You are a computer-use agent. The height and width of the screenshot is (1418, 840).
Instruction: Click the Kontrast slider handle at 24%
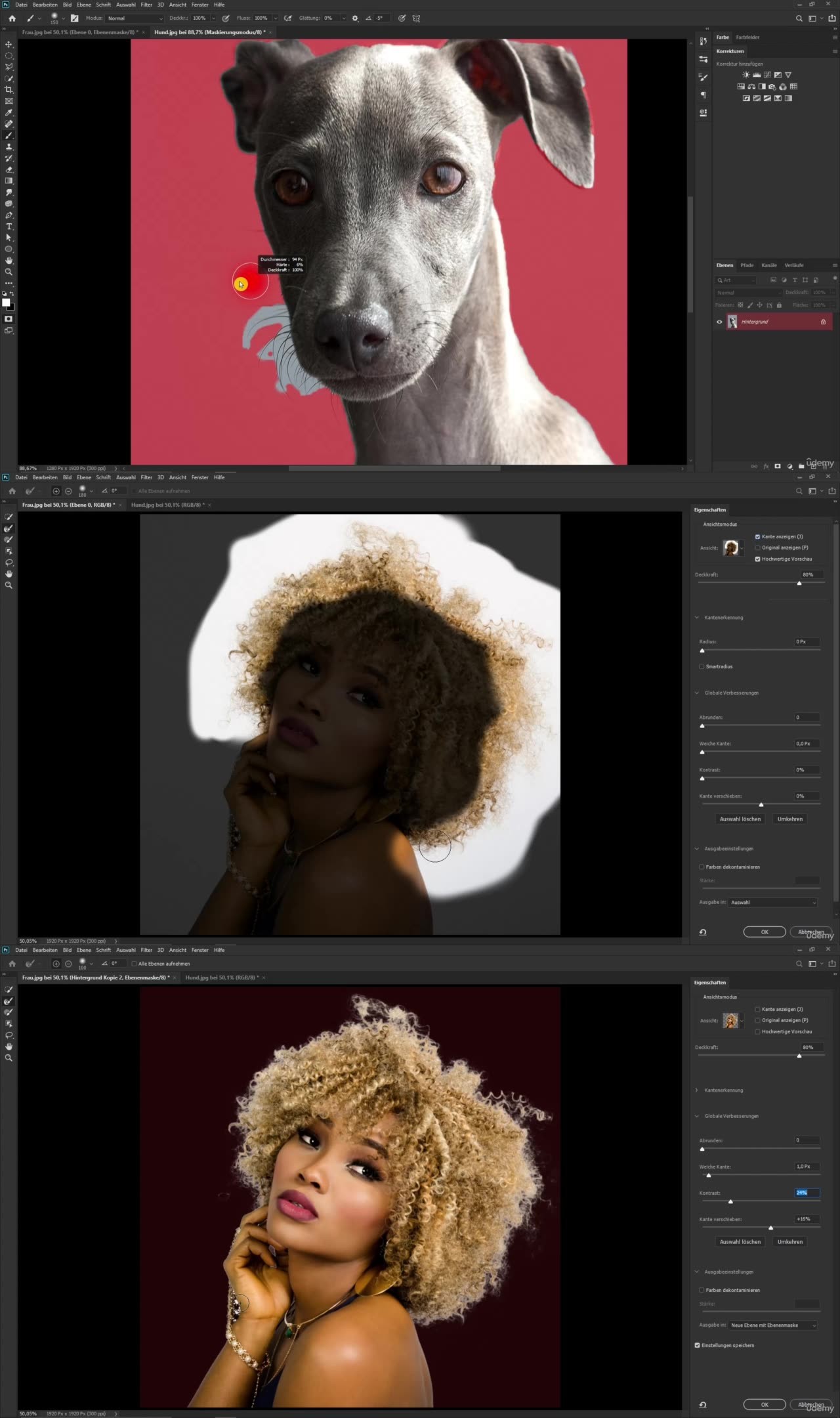(730, 1201)
